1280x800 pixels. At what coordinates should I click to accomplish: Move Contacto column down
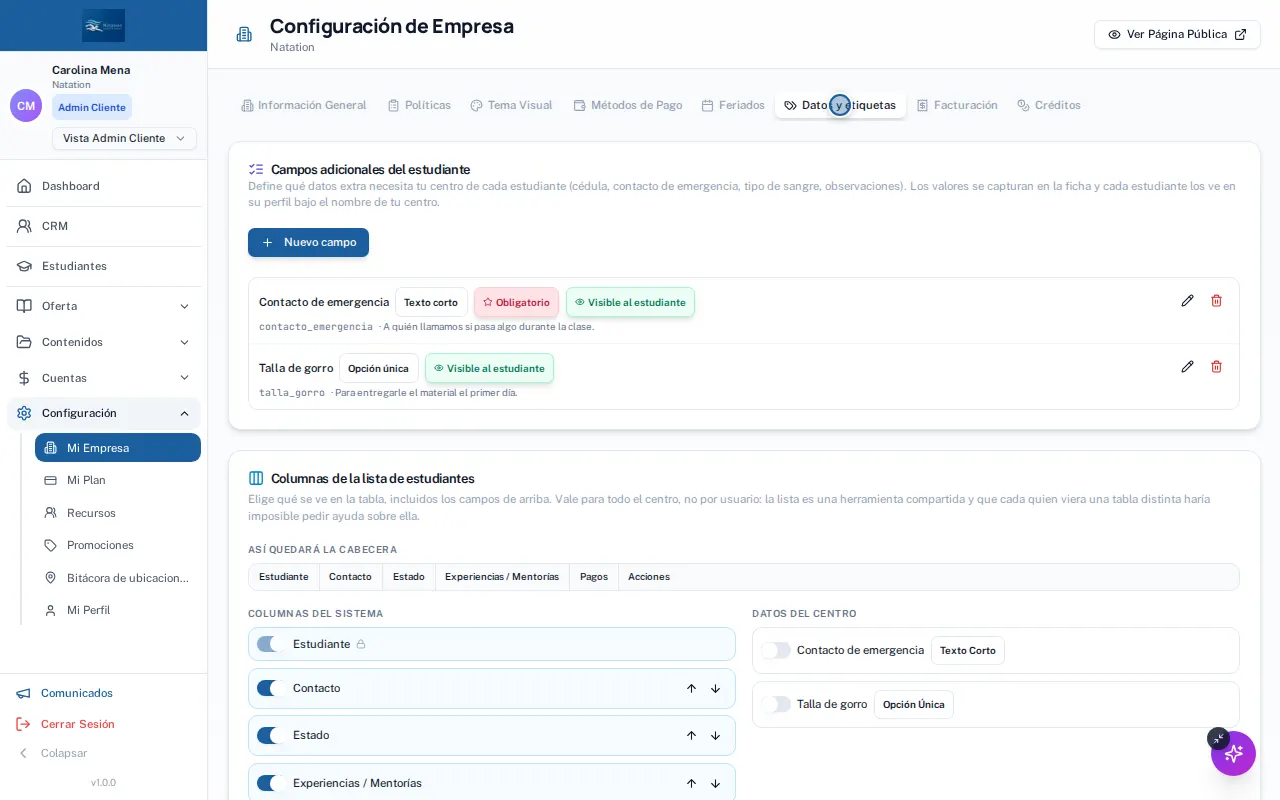pyautogui.click(x=715, y=689)
